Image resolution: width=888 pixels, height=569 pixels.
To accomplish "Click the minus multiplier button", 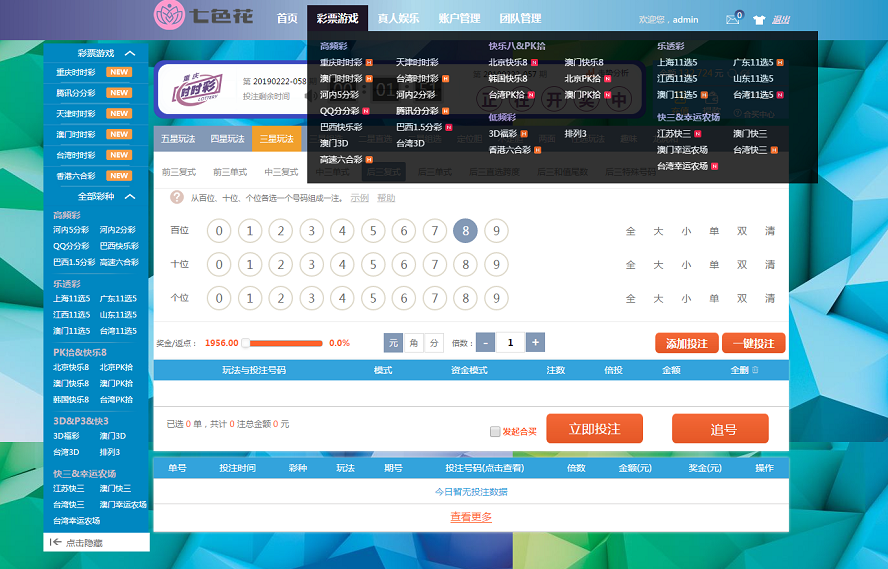I will [x=486, y=343].
